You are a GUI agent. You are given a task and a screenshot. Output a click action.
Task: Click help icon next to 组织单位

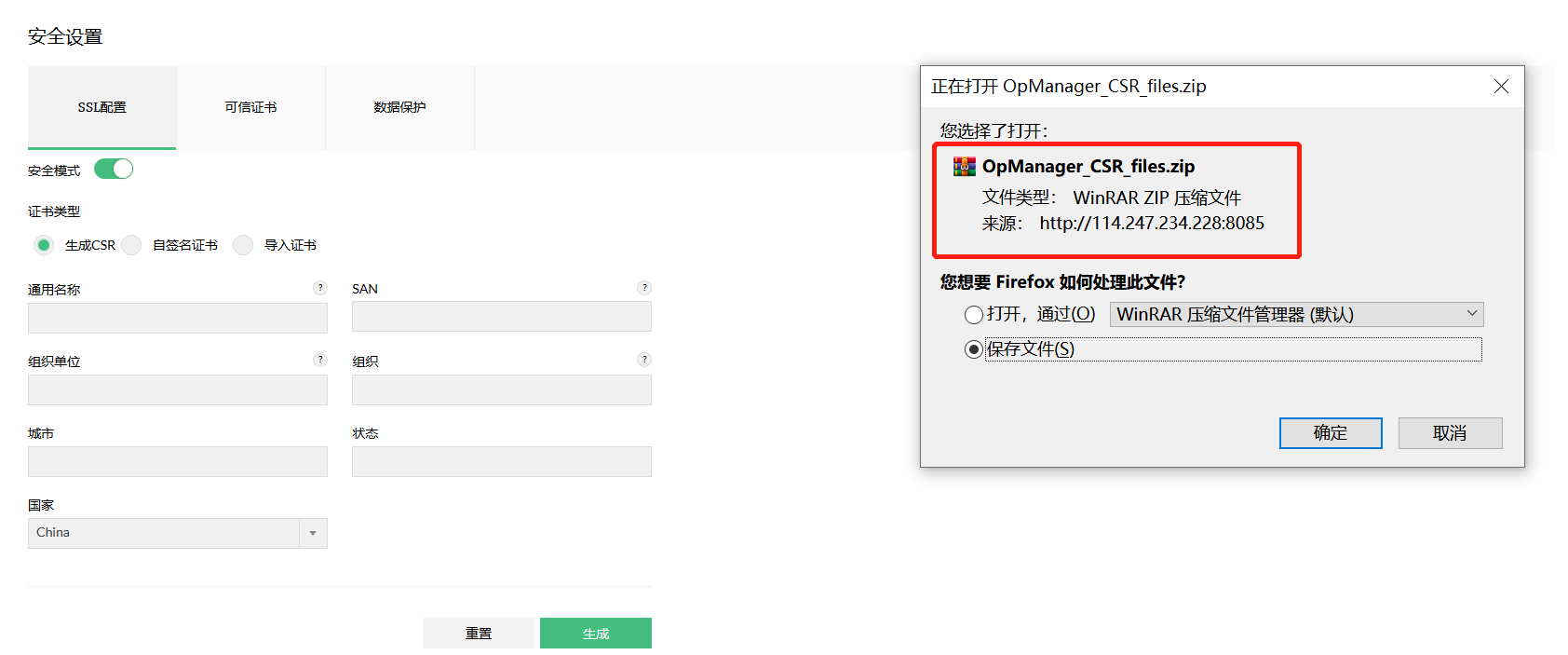tap(320, 360)
